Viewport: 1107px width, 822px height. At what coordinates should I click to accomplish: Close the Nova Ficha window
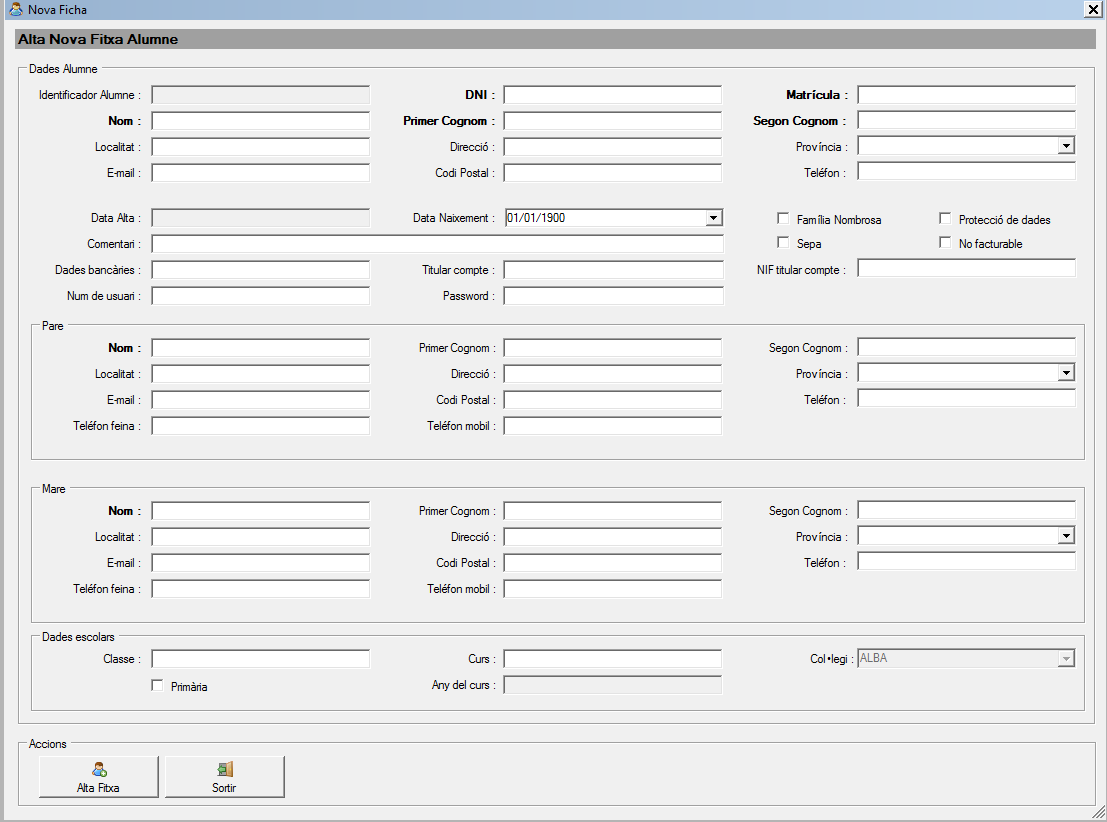pyautogui.click(x=1092, y=9)
